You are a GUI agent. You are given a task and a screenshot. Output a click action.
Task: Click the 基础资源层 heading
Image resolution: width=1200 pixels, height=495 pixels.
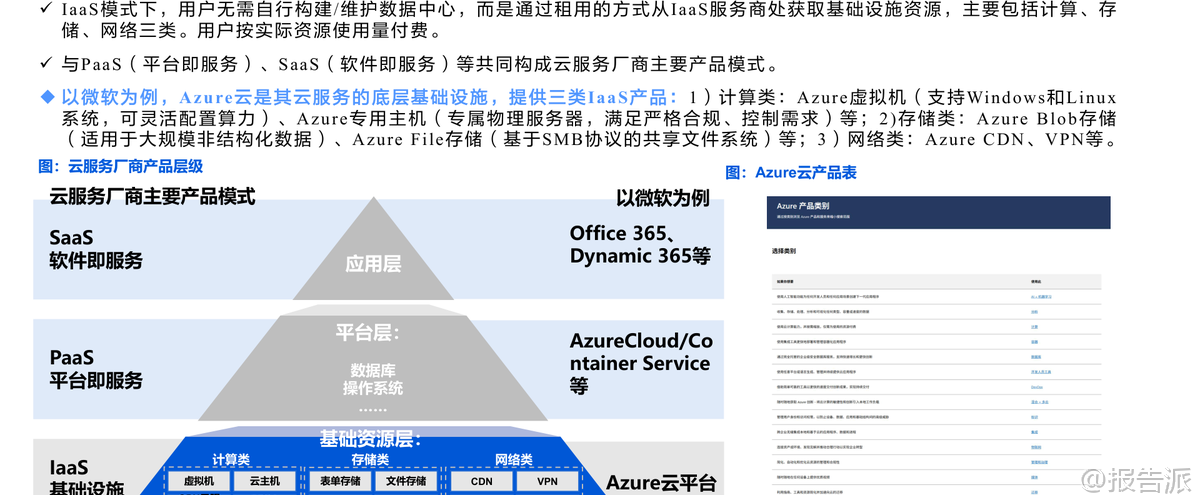(370, 439)
